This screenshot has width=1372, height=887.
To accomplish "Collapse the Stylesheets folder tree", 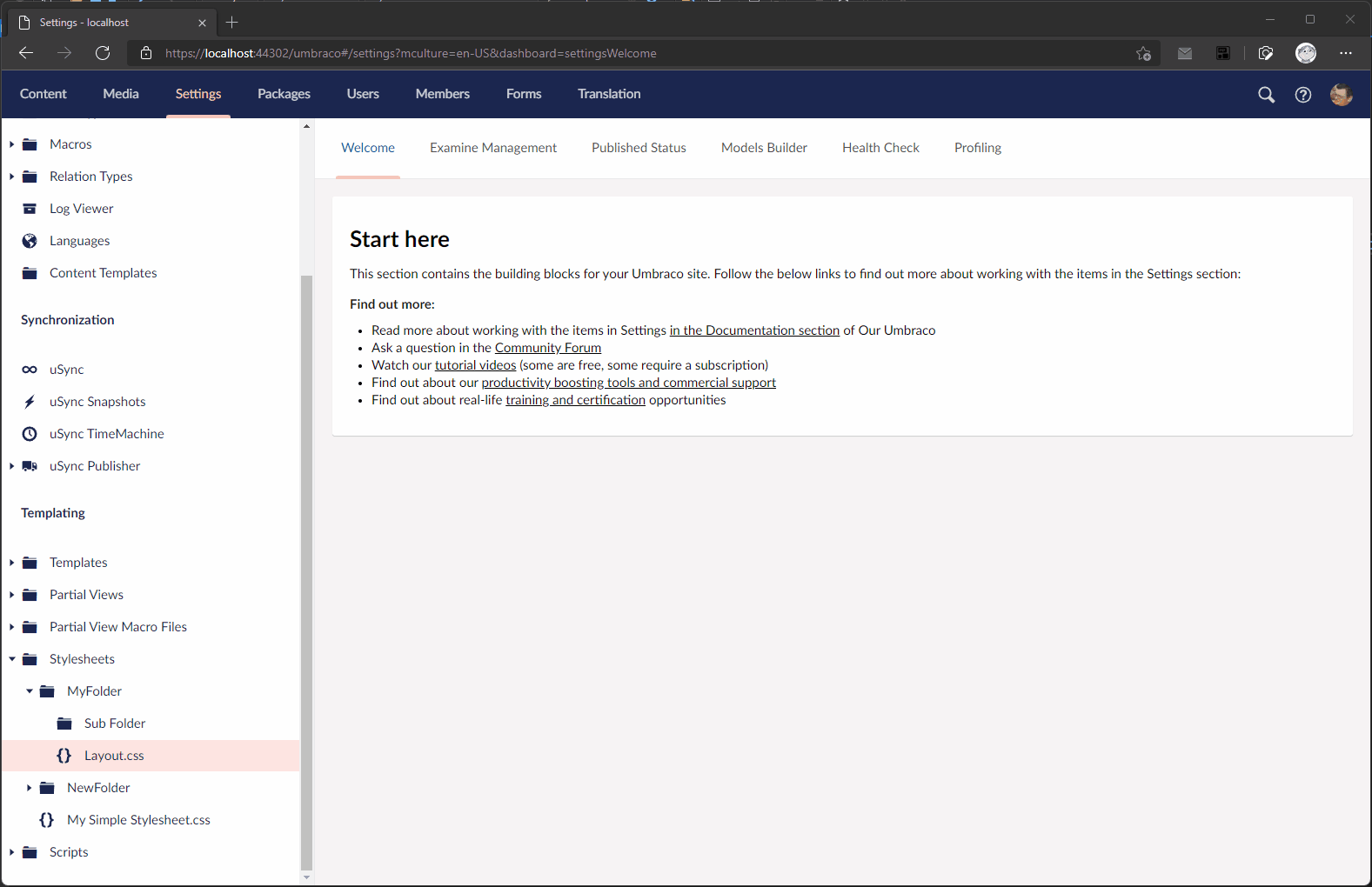I will (x=12, y=659).
